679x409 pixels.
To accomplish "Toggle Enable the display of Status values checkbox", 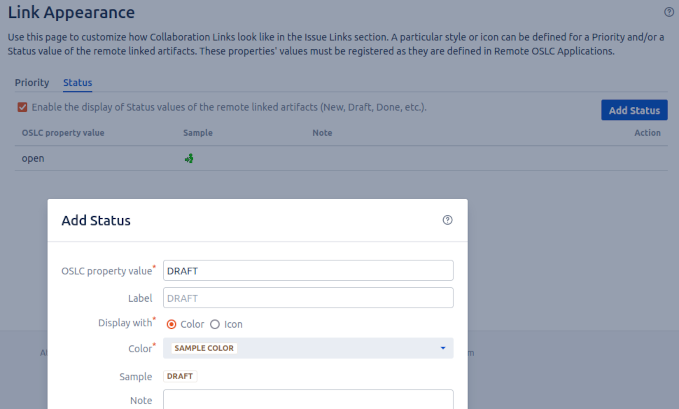I will point(23,107).
